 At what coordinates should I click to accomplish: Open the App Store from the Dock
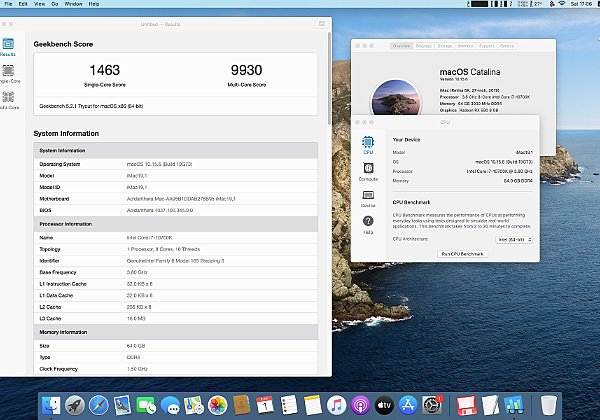[x=407, y=405]
